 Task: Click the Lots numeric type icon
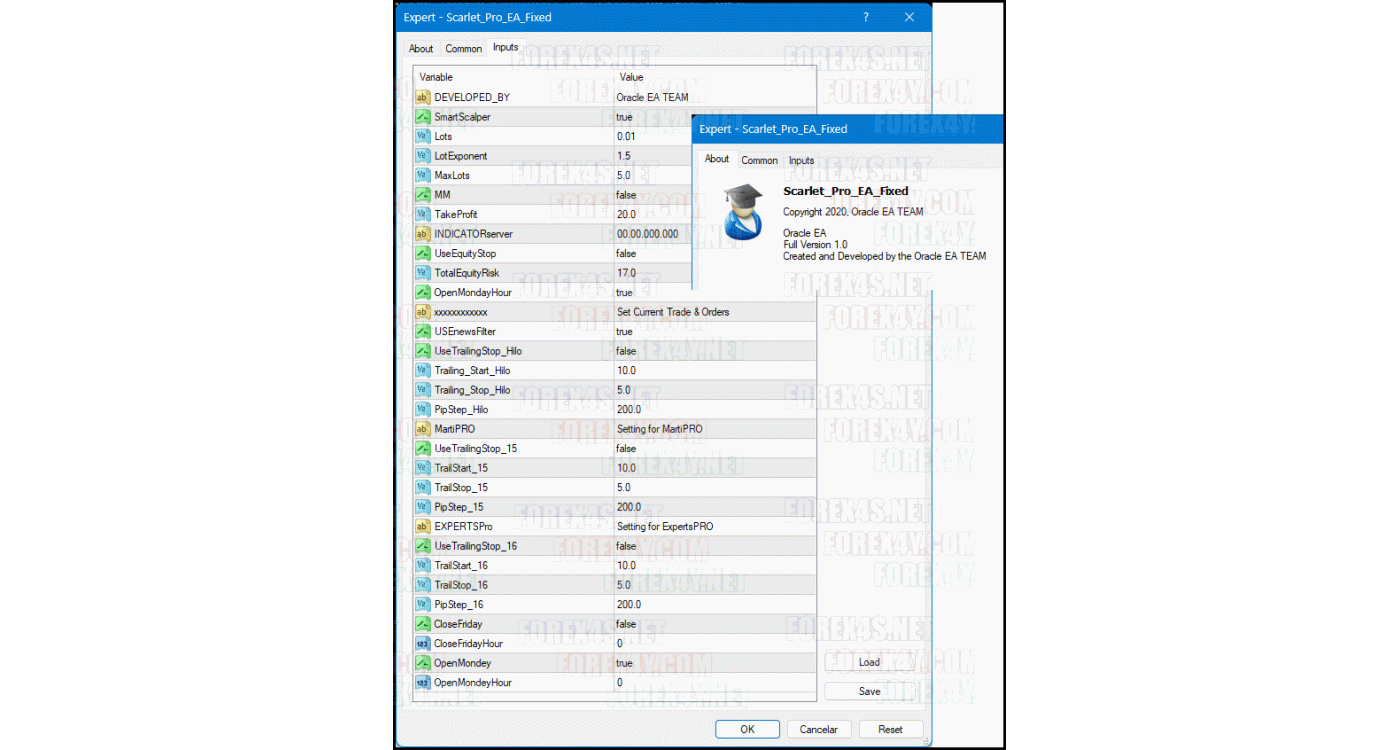[x=423, y=136]
